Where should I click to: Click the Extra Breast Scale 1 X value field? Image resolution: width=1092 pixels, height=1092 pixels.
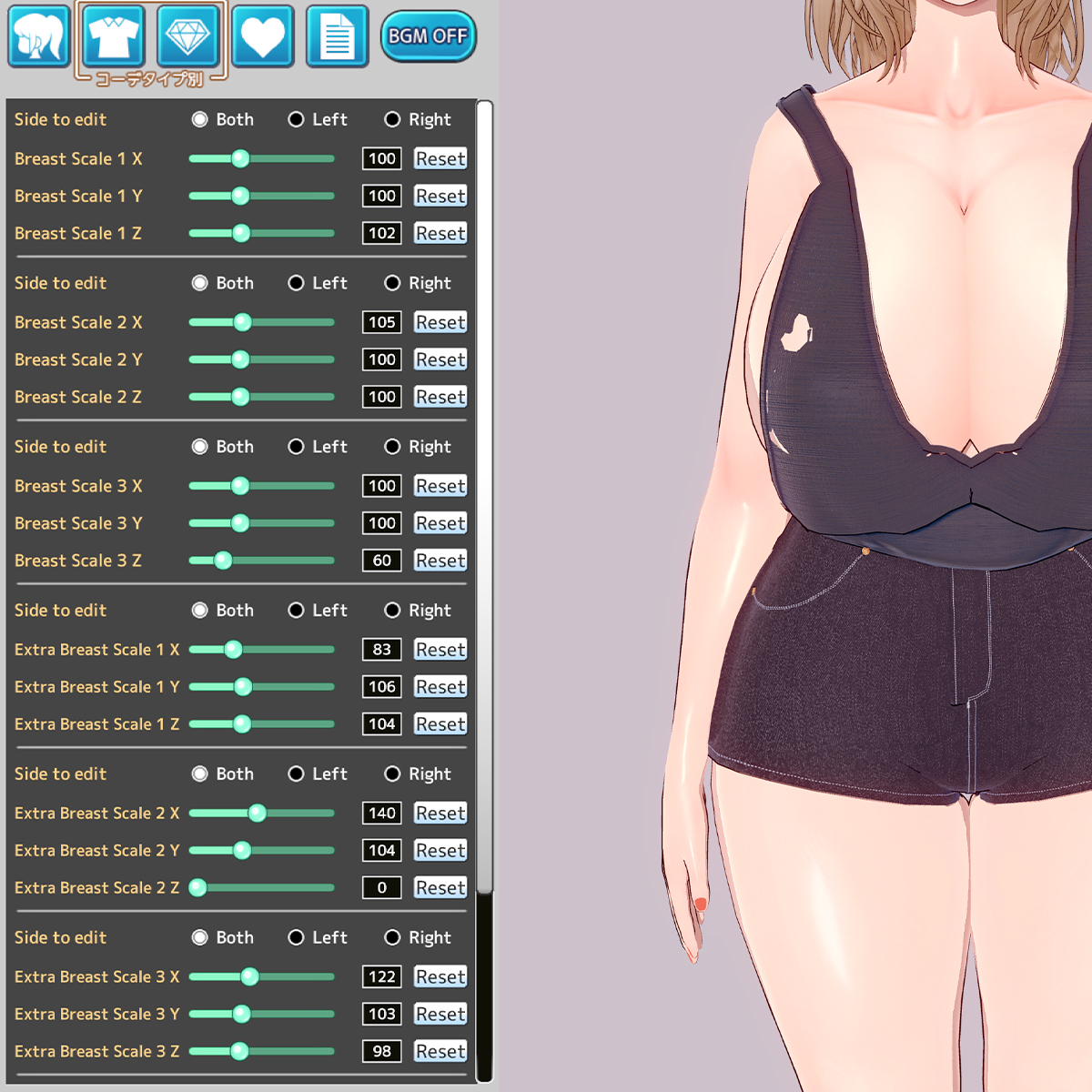coord(382,650)
